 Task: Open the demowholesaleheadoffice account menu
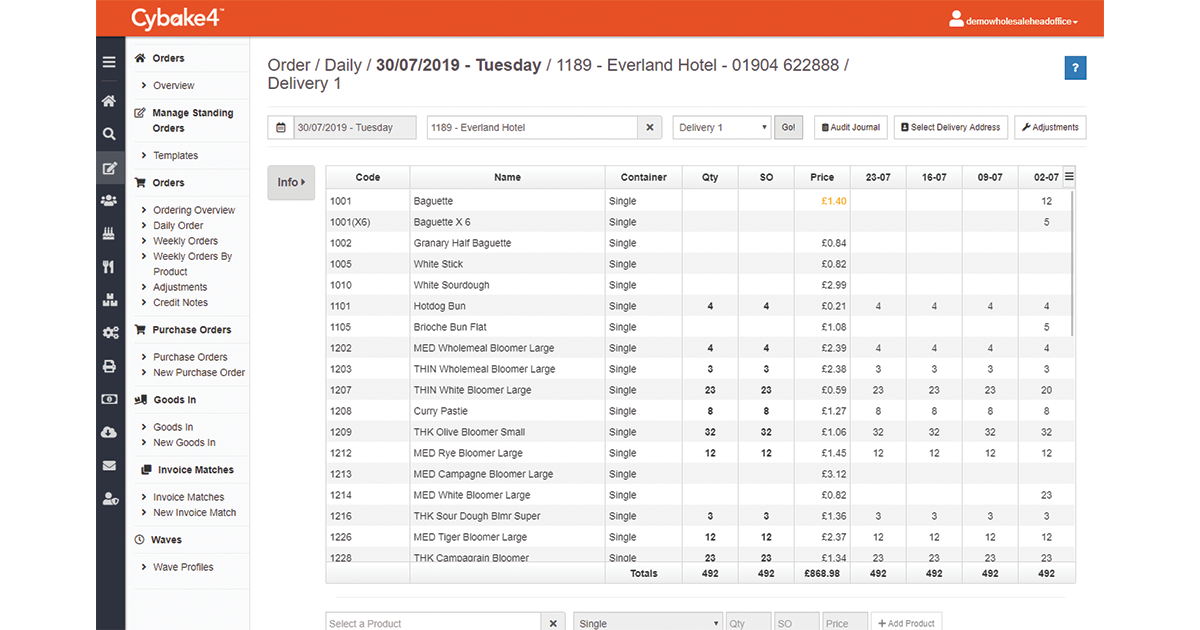[1014, 18]
